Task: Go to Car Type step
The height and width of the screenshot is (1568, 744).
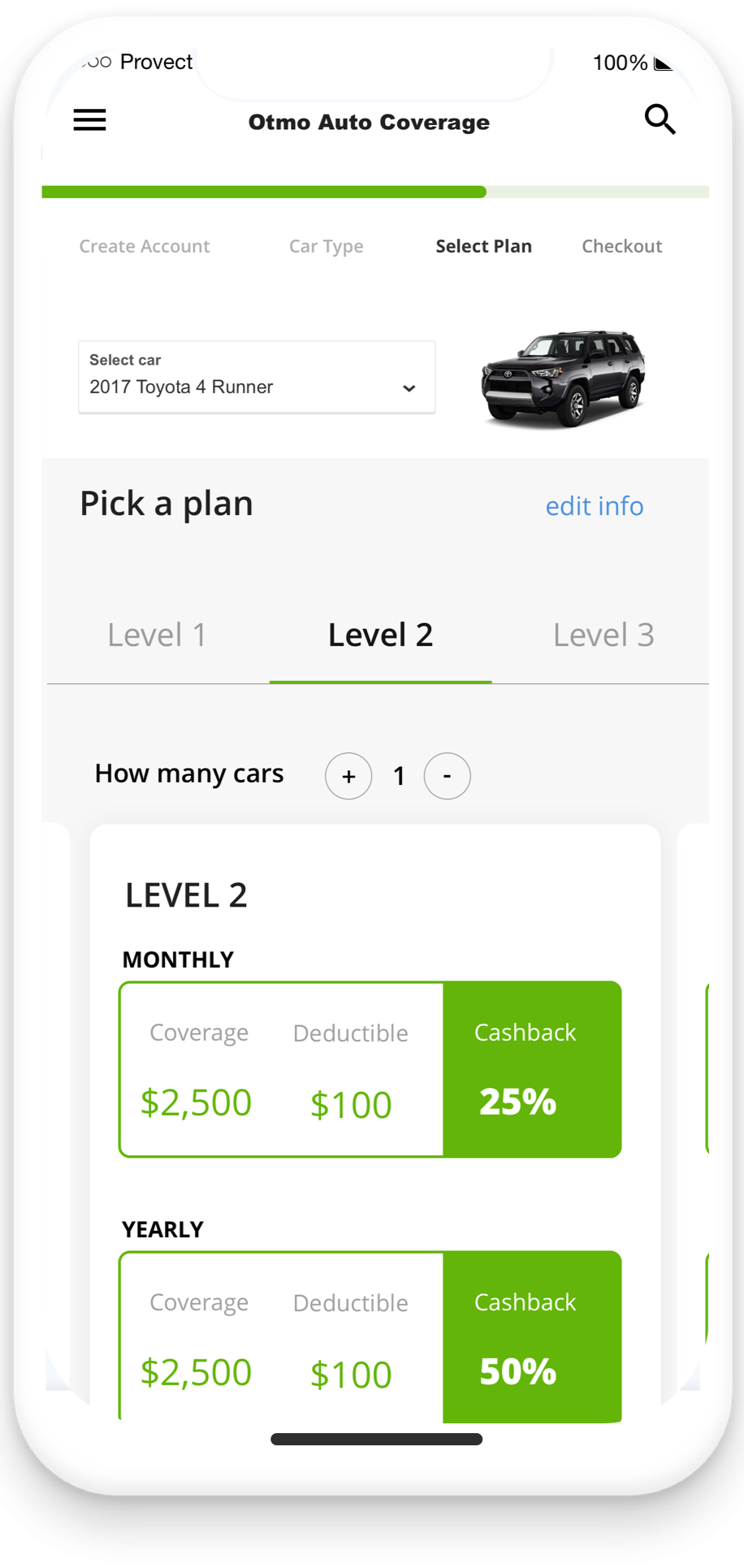Action: coord(327,246)
